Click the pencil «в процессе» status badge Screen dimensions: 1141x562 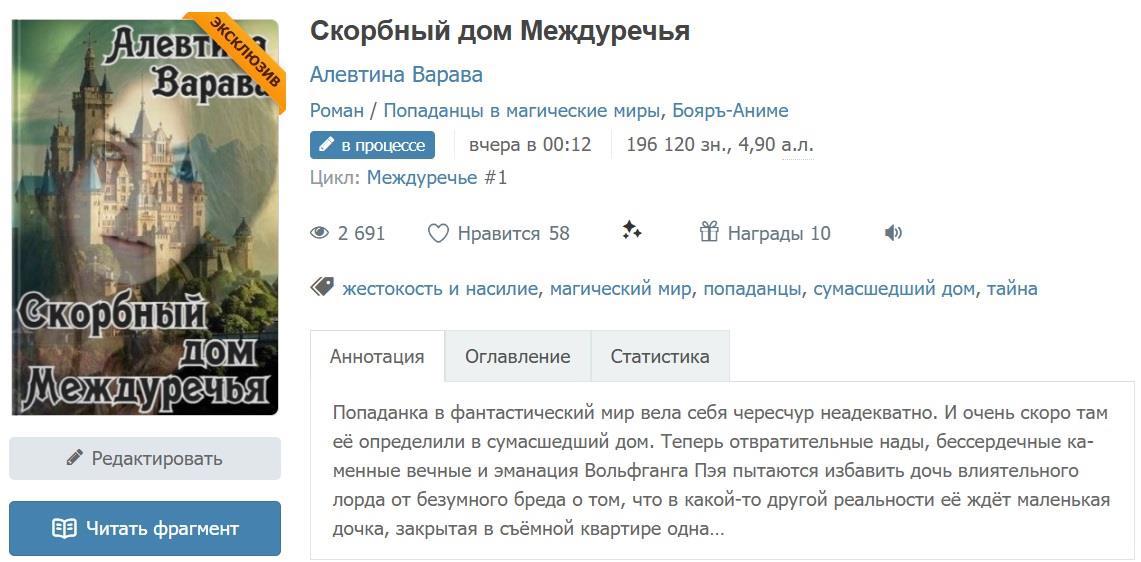(x=372, y=145)
